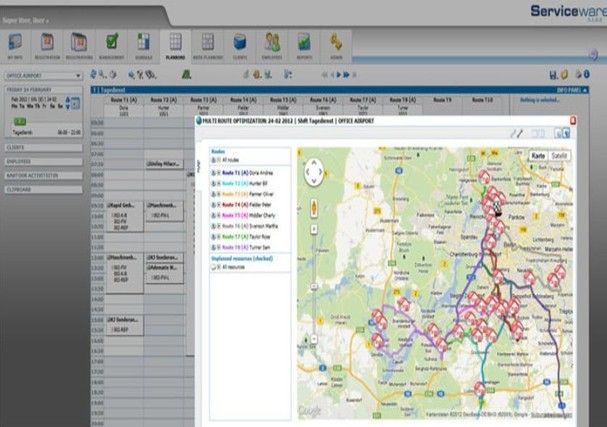The width and height of the screenshot is (607, 427).
Task: Click the Clients database icon in toolbar
Action: pos(240,44)
